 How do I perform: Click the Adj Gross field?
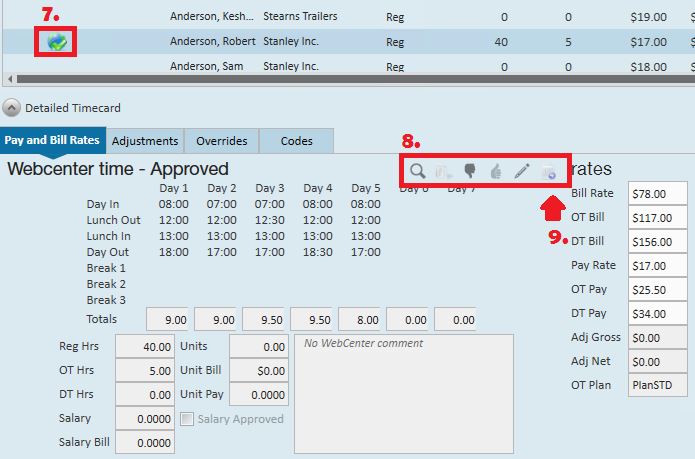pos(658,337)
